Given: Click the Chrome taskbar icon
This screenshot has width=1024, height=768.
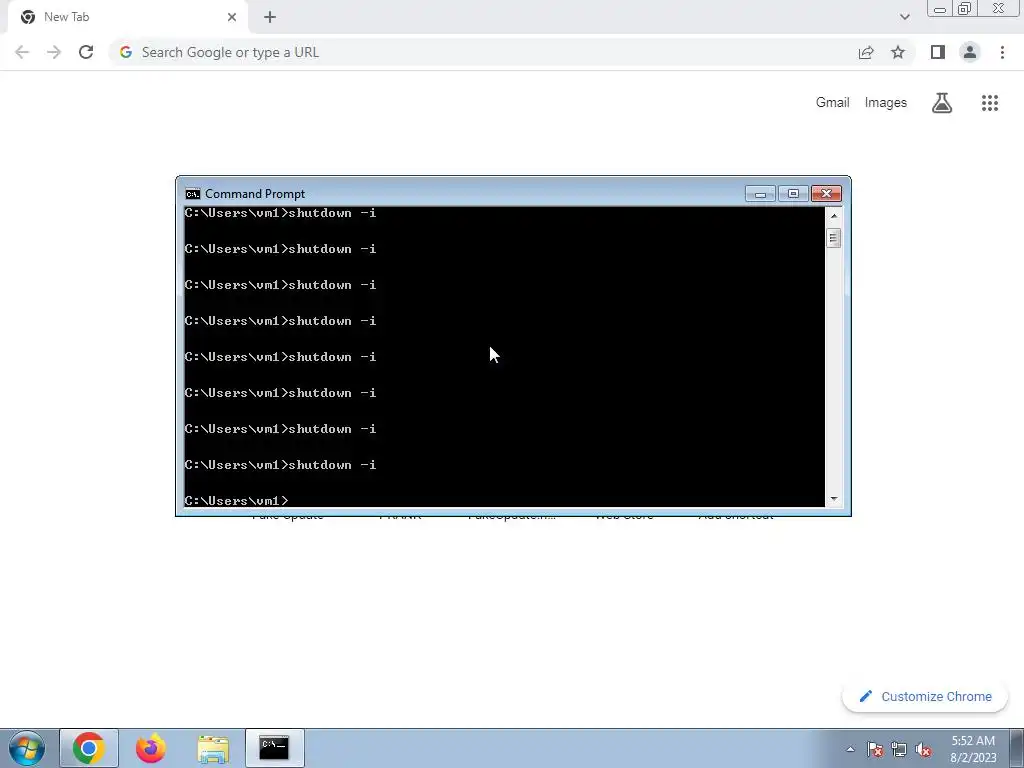Looking at the screenshot, I should [x=89, y=748].
